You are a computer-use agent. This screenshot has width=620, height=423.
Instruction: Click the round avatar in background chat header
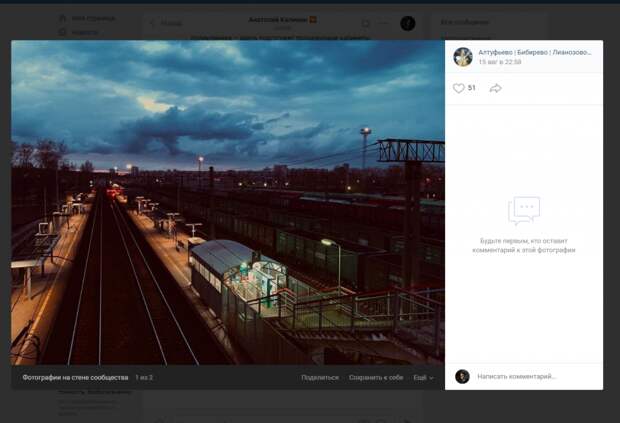[408, 24]
